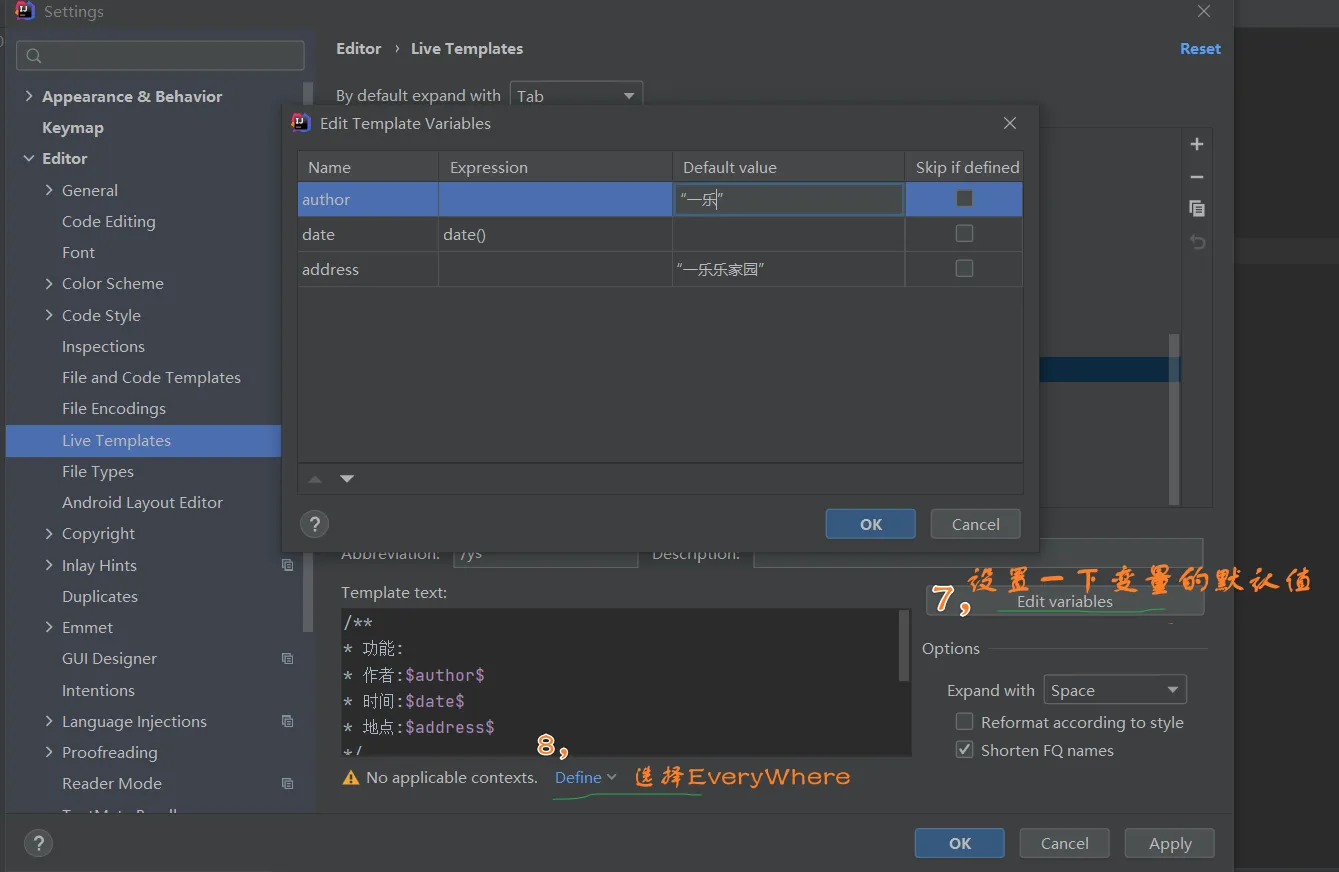Toggle Skip if defined for the address variable
Image resolution: width=1339 pixels, height=872 pixels.
pyautogui.click(x=964, y=269)
